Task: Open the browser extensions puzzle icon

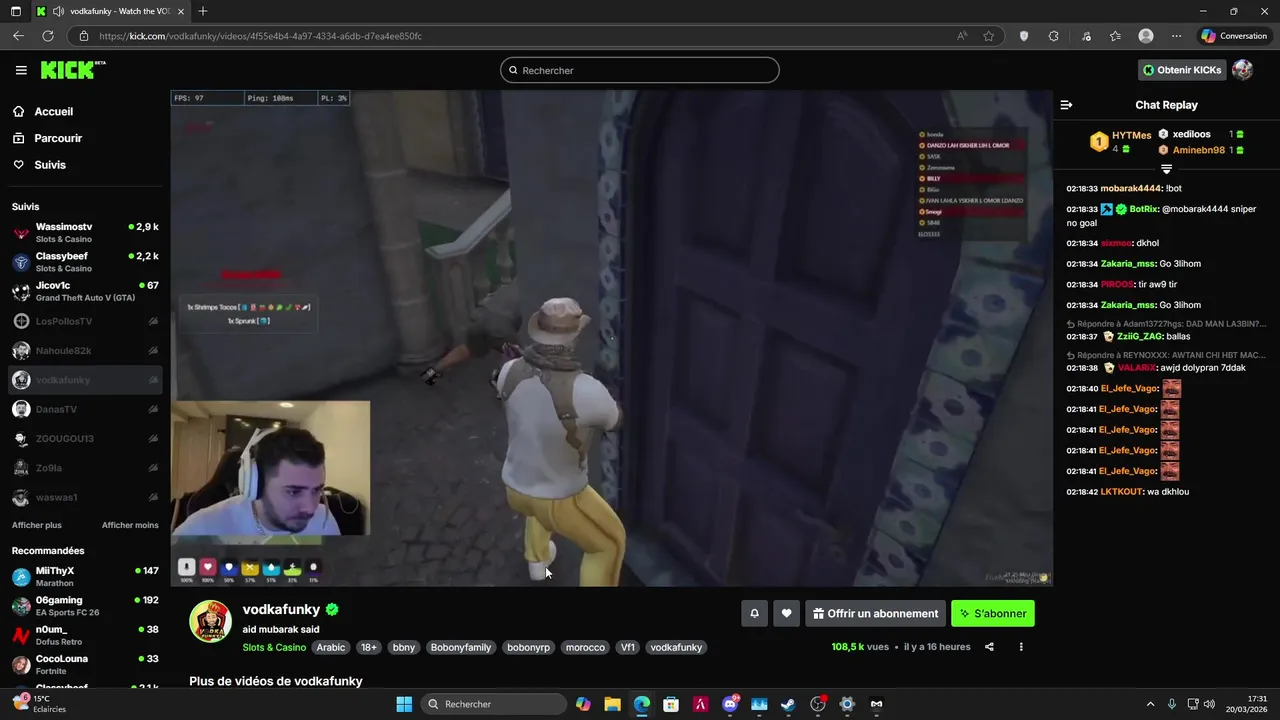Action: (1053, 36)
